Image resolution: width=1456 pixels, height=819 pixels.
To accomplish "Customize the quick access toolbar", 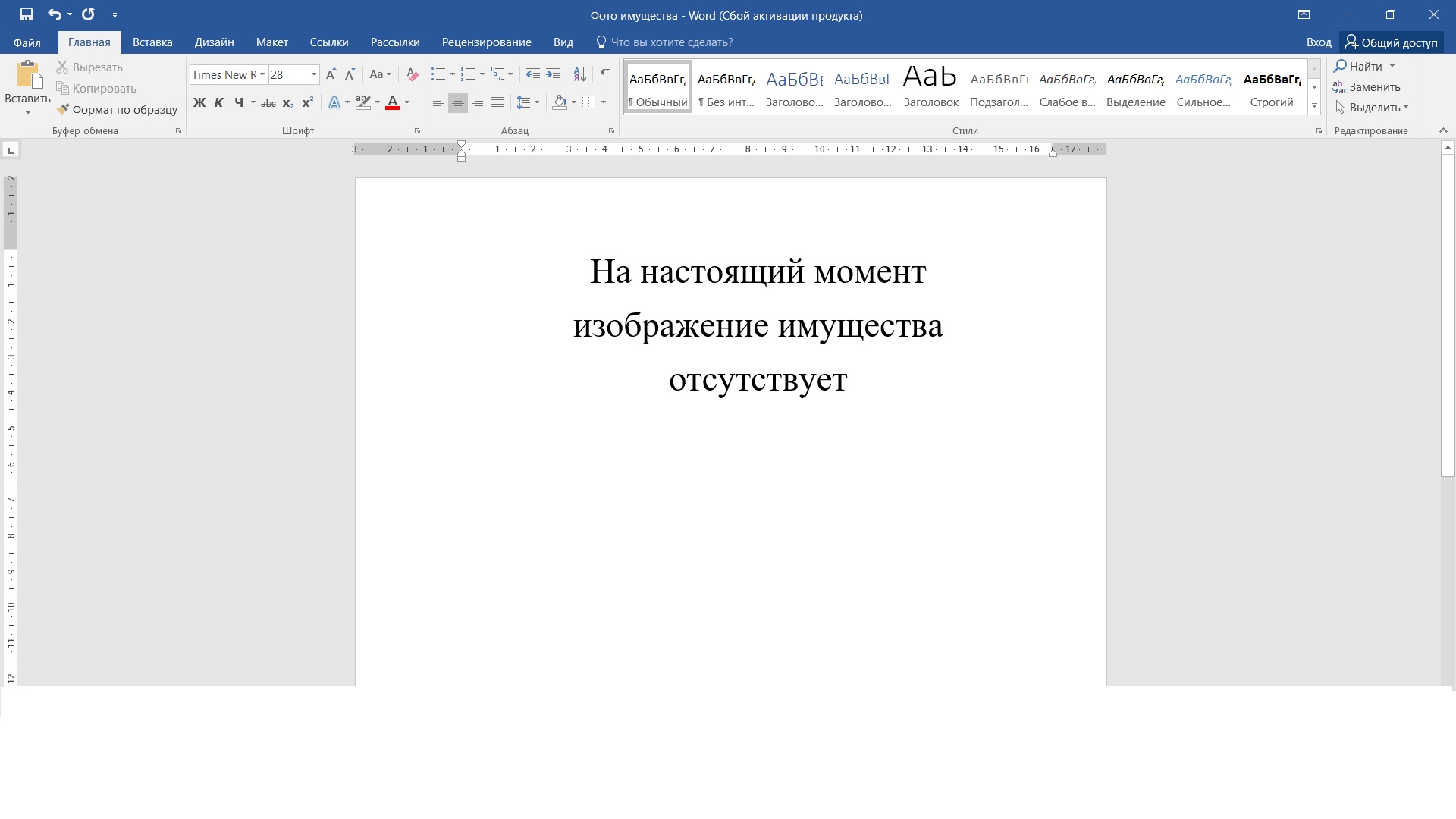I will [115, 14].
